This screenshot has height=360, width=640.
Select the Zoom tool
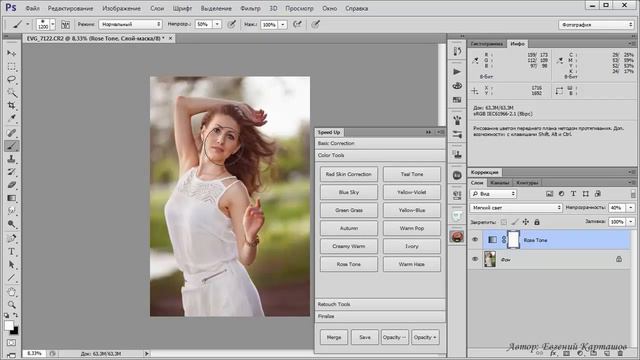pyautogui.click(x=11, y=304)
